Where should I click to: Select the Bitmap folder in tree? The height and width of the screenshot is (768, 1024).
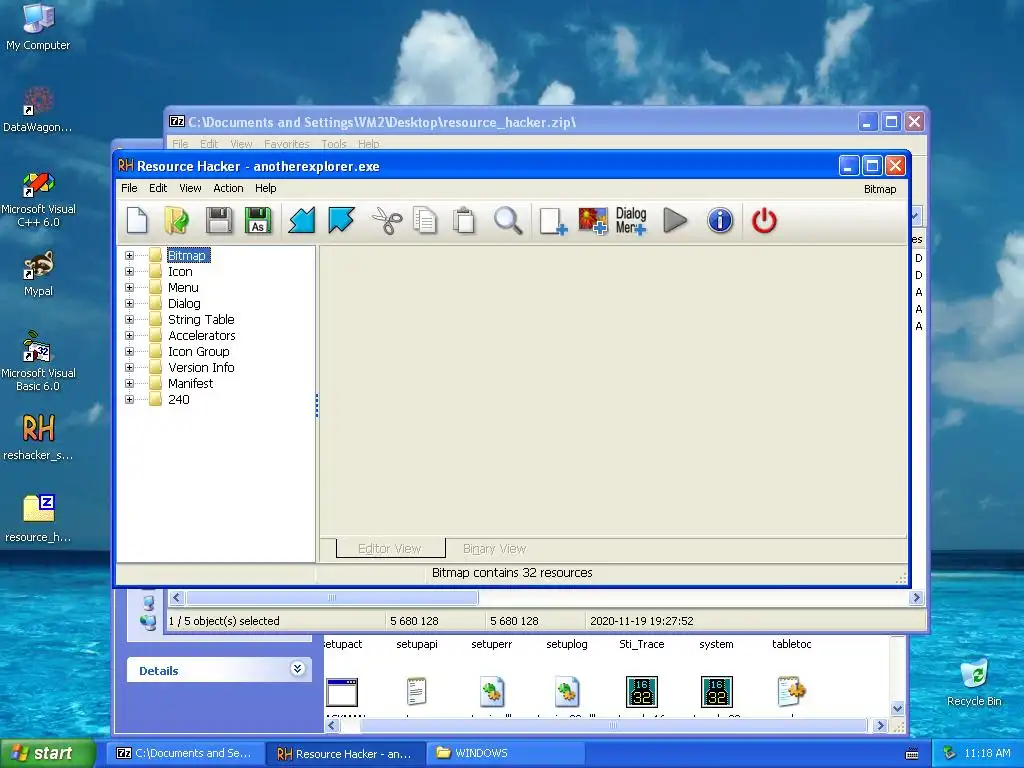[x=188, y=255]
